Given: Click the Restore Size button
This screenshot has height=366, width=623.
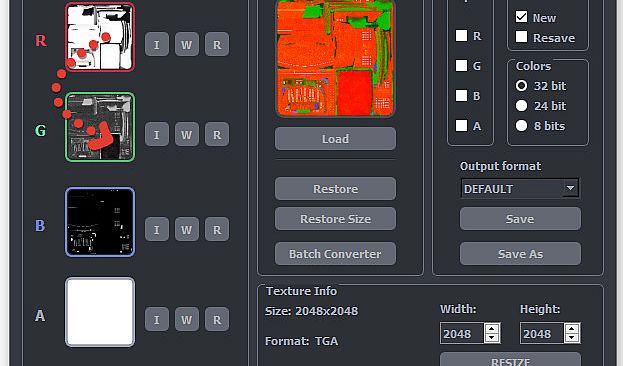Looking at the screenshot, I should [335, 219].
